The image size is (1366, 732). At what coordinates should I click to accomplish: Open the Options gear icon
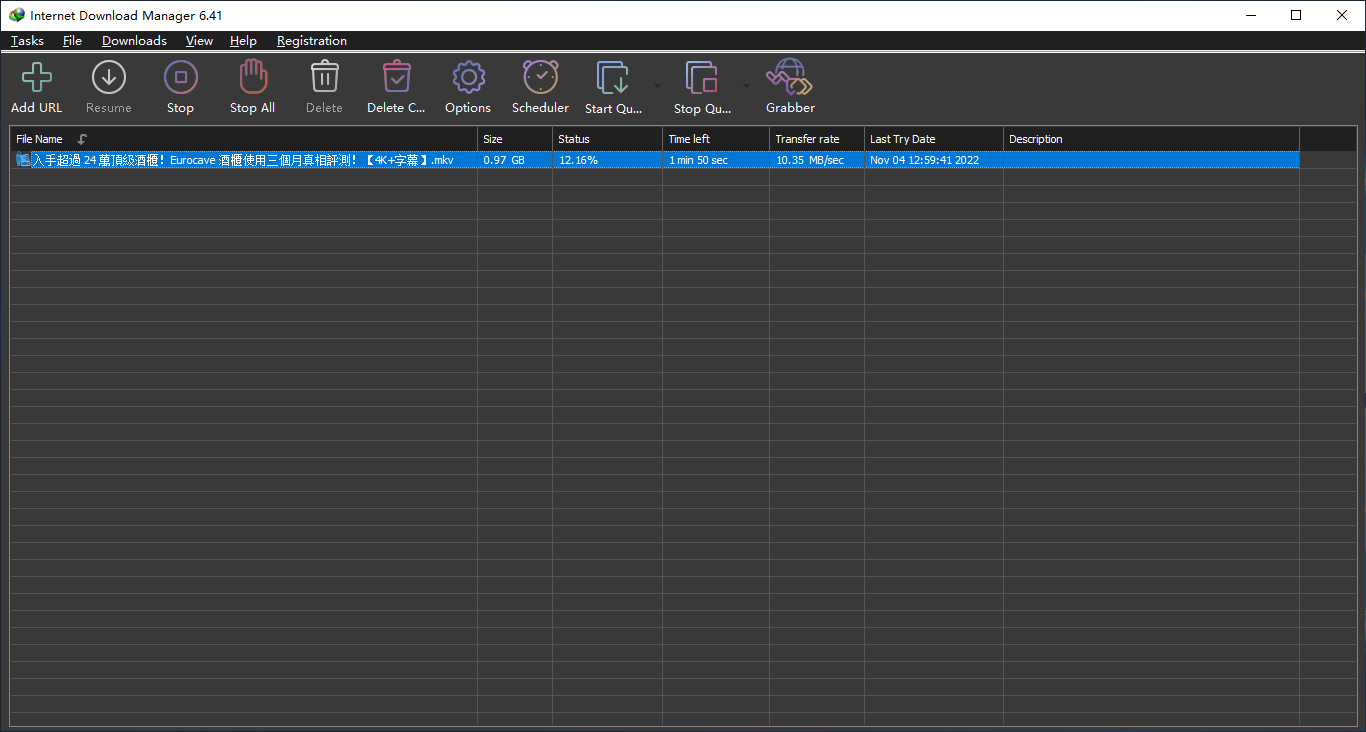pos(468,78)
